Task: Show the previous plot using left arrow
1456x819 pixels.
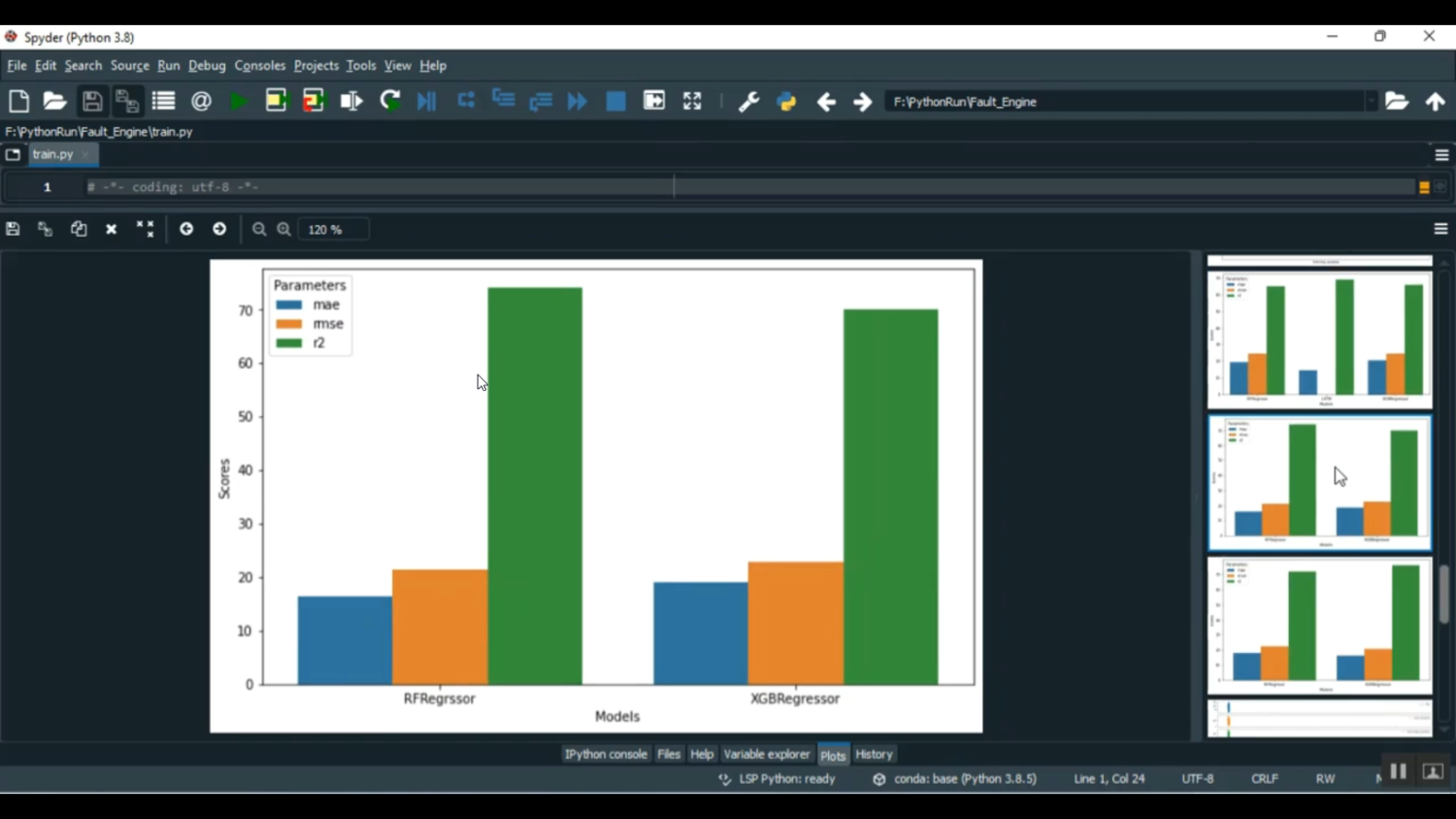Action: tap(186, 229)
